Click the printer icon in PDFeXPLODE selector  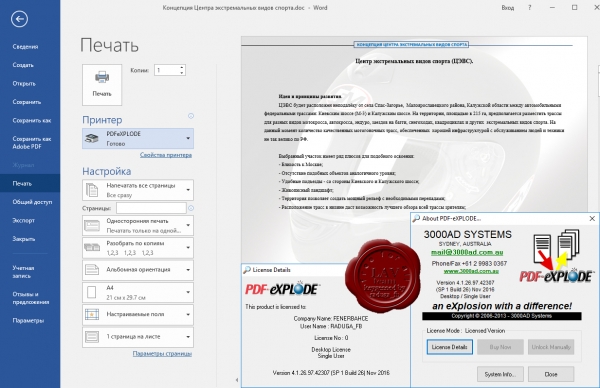click(x=92, y=138)
